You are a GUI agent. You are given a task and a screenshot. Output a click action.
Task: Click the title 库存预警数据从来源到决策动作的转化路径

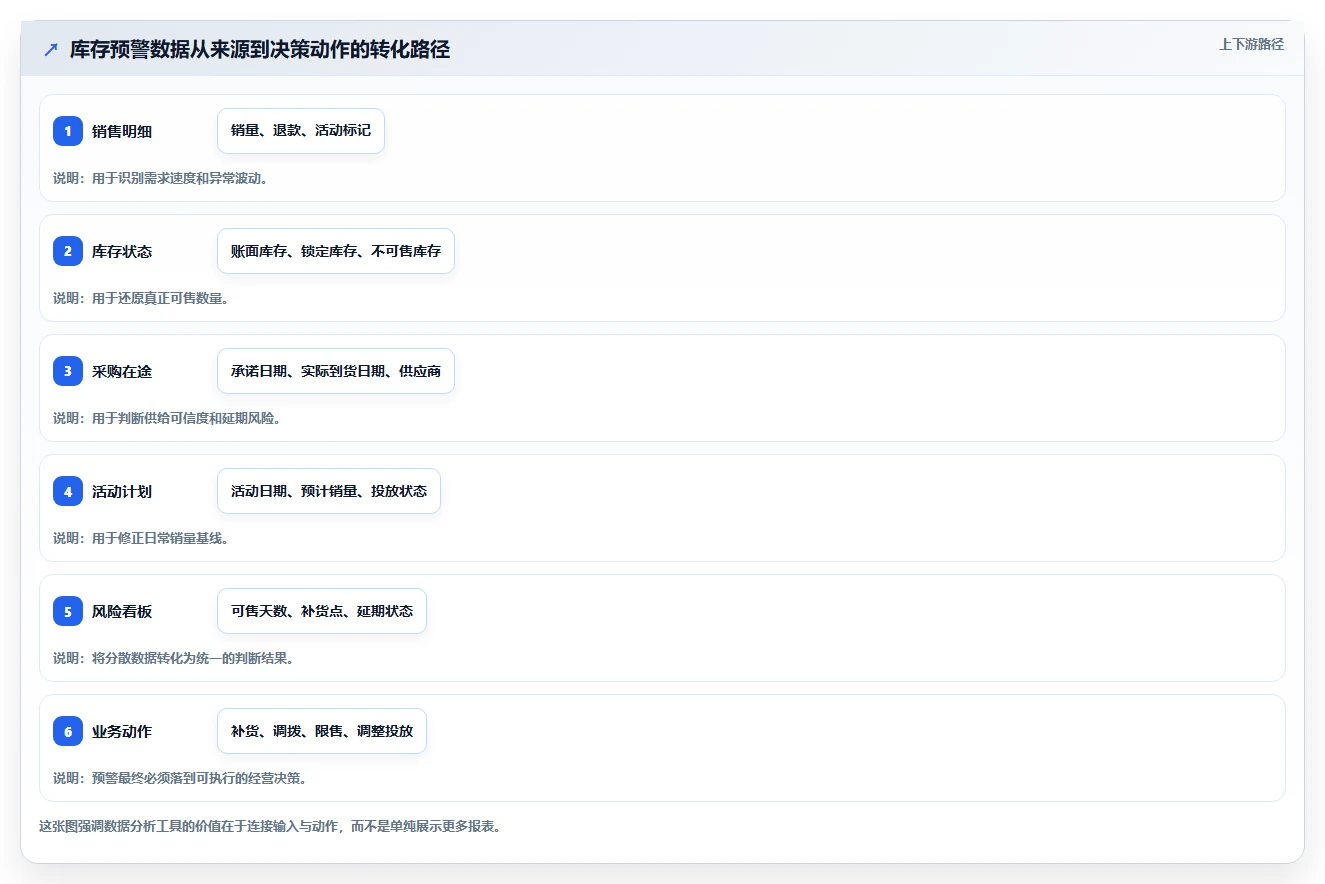(x=260, y=50)
